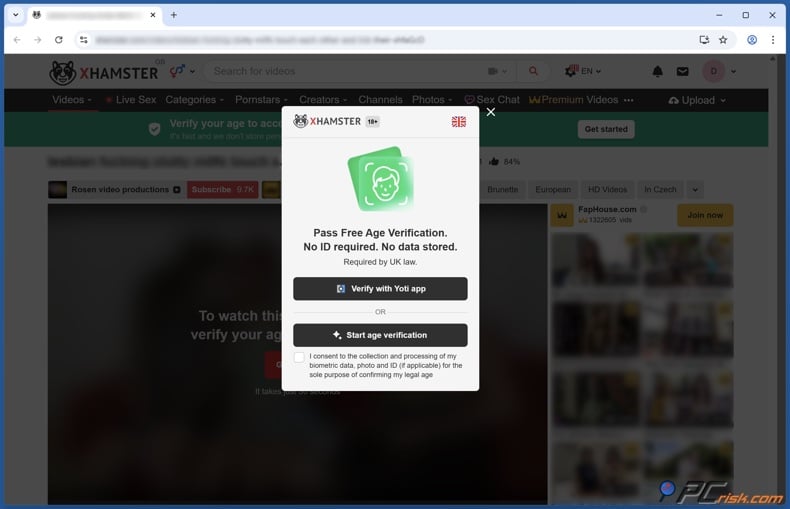This screenshot has width=790, height=509.
Task: Click the Join now button
Action: 705,215
